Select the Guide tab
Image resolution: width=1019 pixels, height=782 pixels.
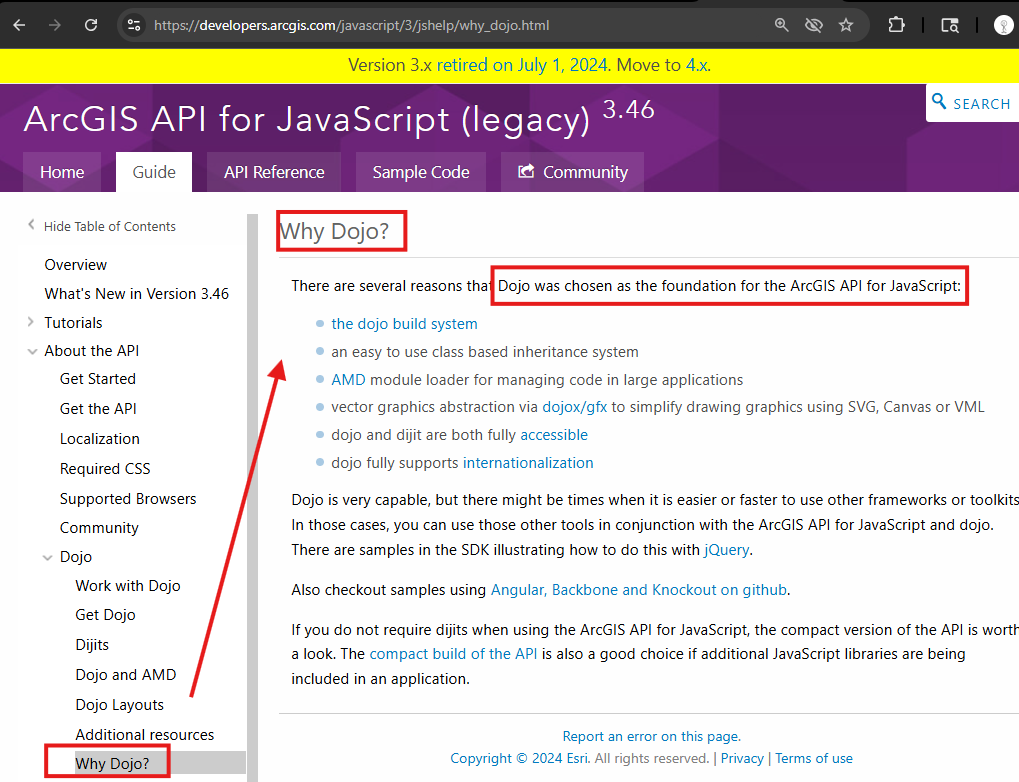tap(154, 172)
